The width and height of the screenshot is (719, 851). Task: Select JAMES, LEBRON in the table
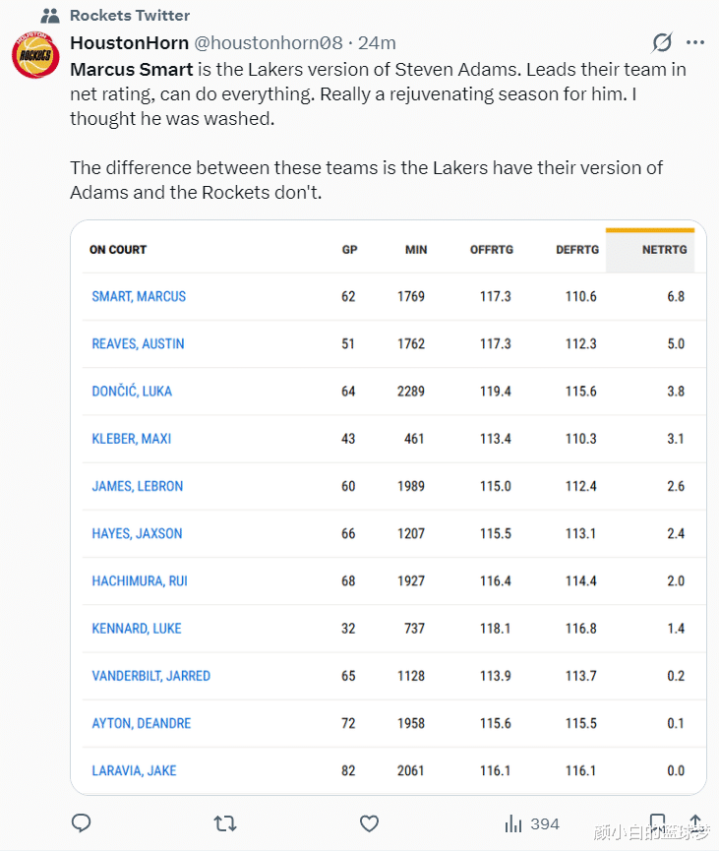137,486
